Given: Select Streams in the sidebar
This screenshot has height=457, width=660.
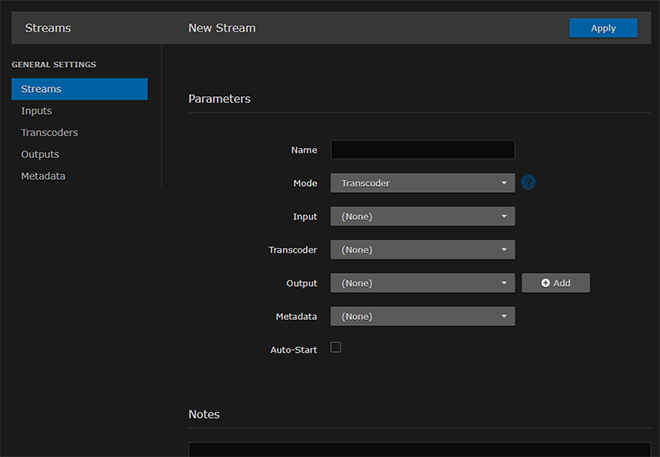Looking at the screenshot, I should pyautogui.click(x=79, y=89).
